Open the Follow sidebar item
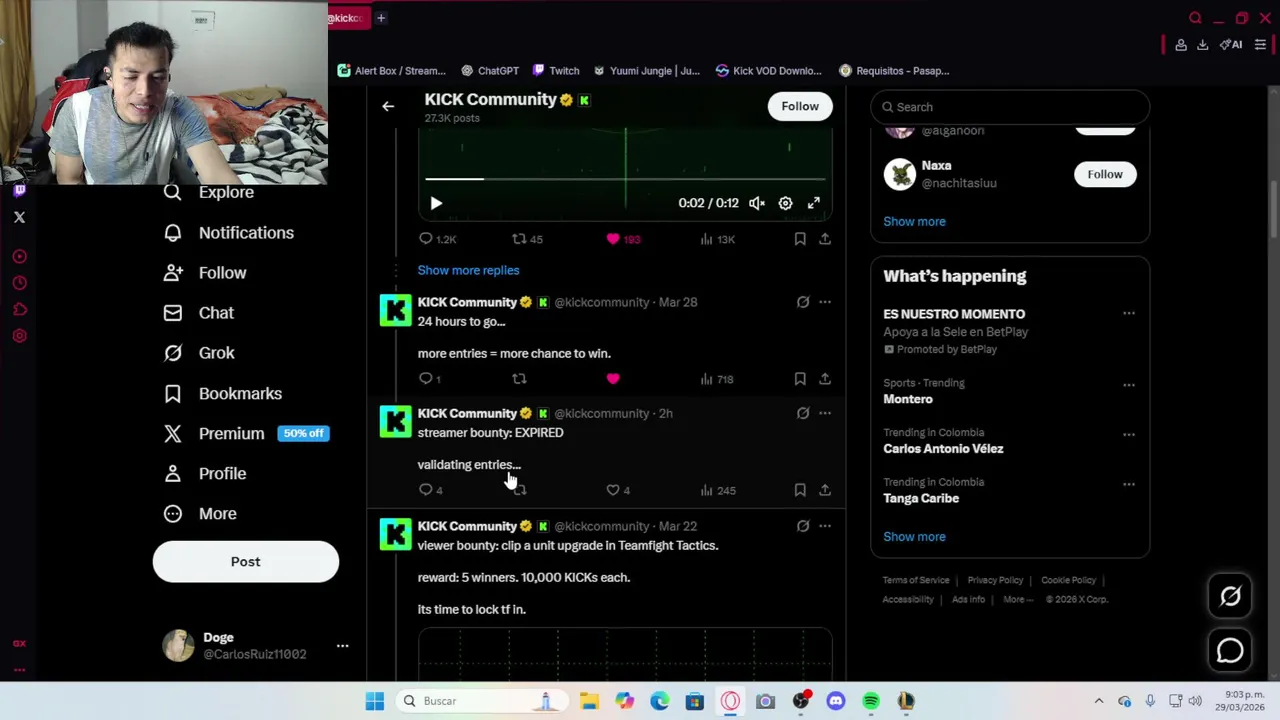 click(x=205, y=273)
